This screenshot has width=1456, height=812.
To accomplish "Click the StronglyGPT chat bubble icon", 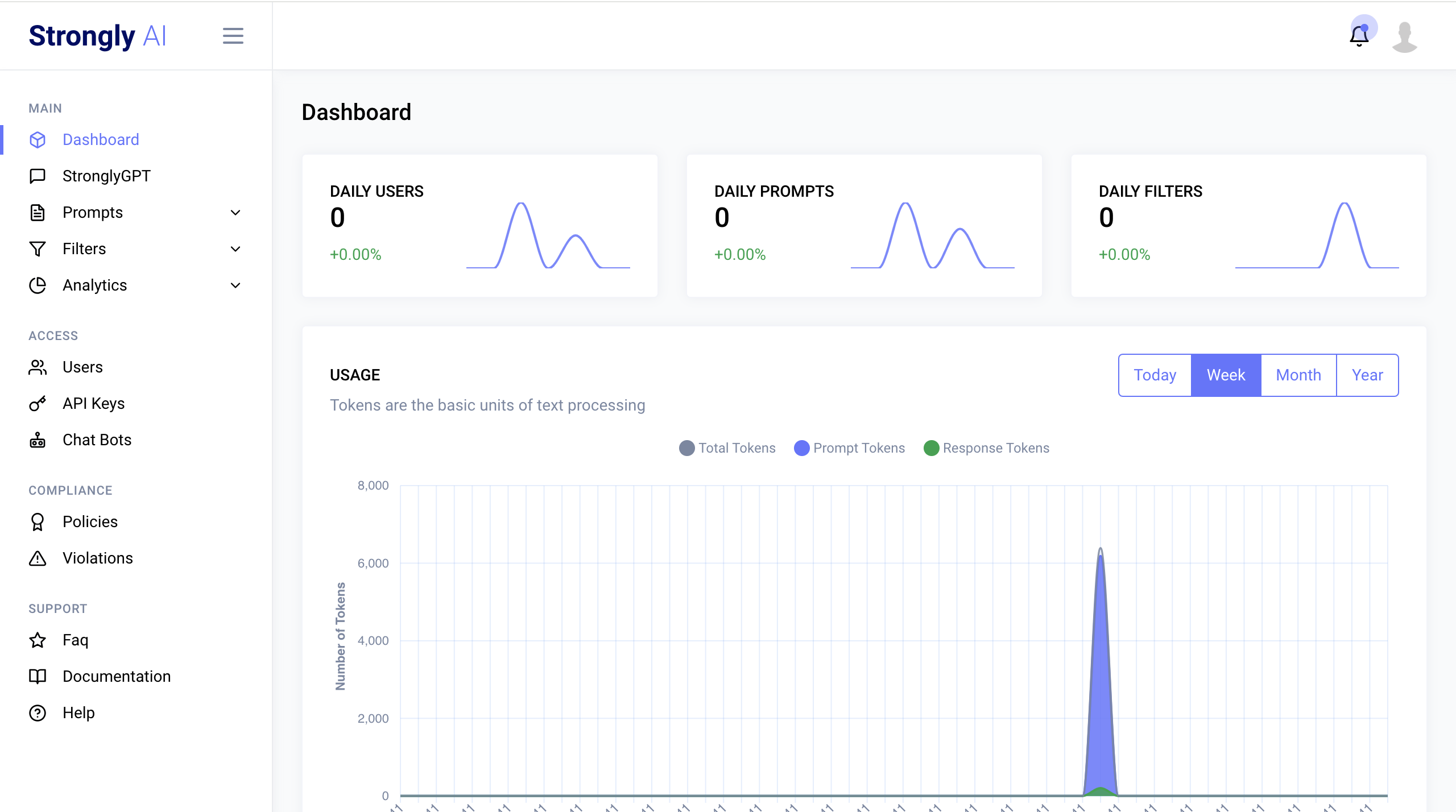I will tap(38, 176).
